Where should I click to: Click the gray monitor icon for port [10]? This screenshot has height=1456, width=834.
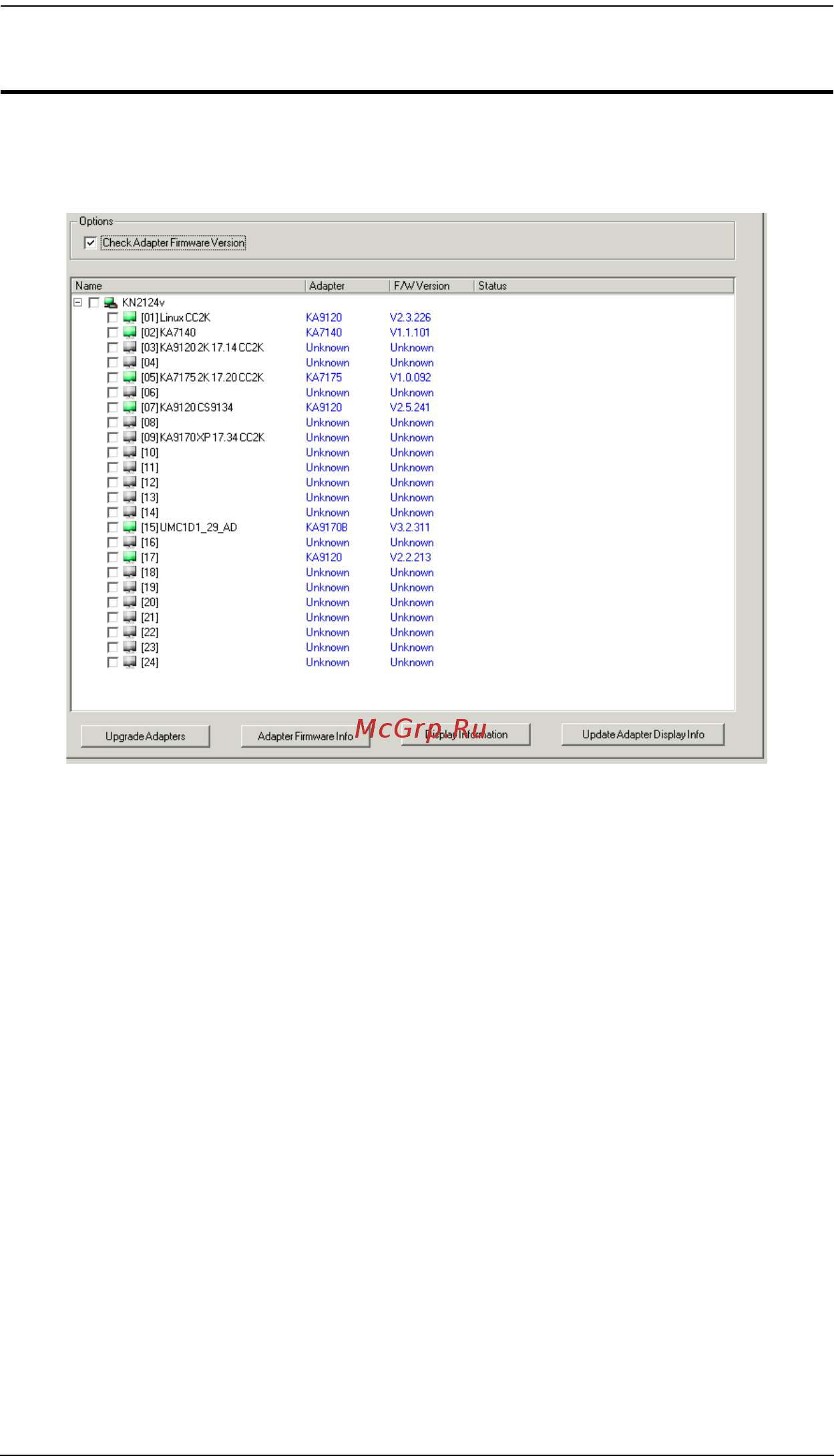pyautogui.click(x=130, y=453)
